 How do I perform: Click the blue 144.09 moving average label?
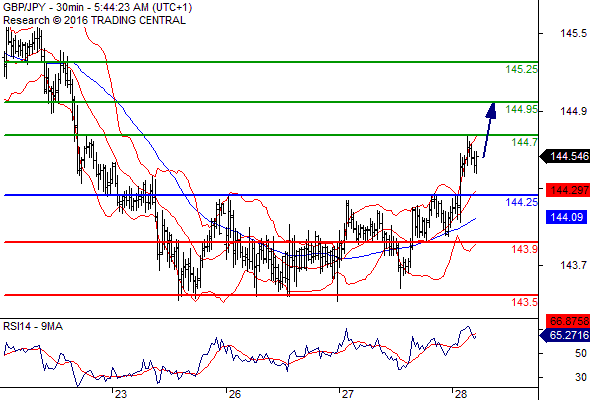(x=566, y=217)
